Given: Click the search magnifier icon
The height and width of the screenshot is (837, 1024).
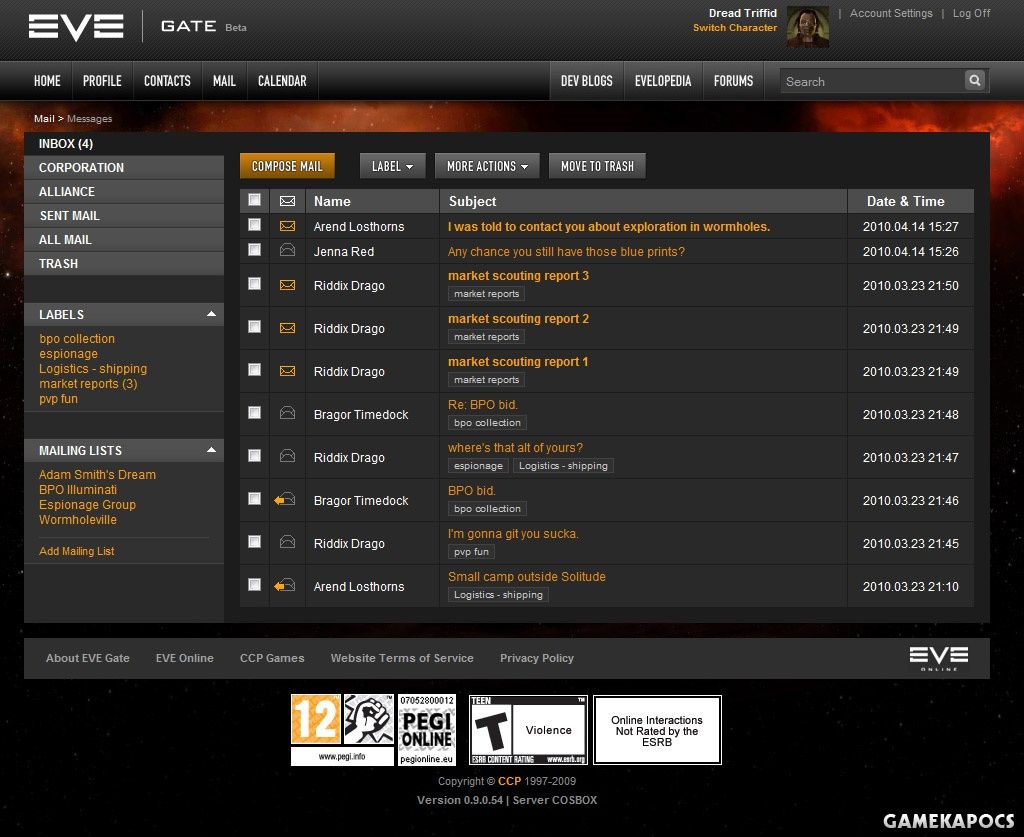Looking at the screenshot, I should (x=974, y=80).
